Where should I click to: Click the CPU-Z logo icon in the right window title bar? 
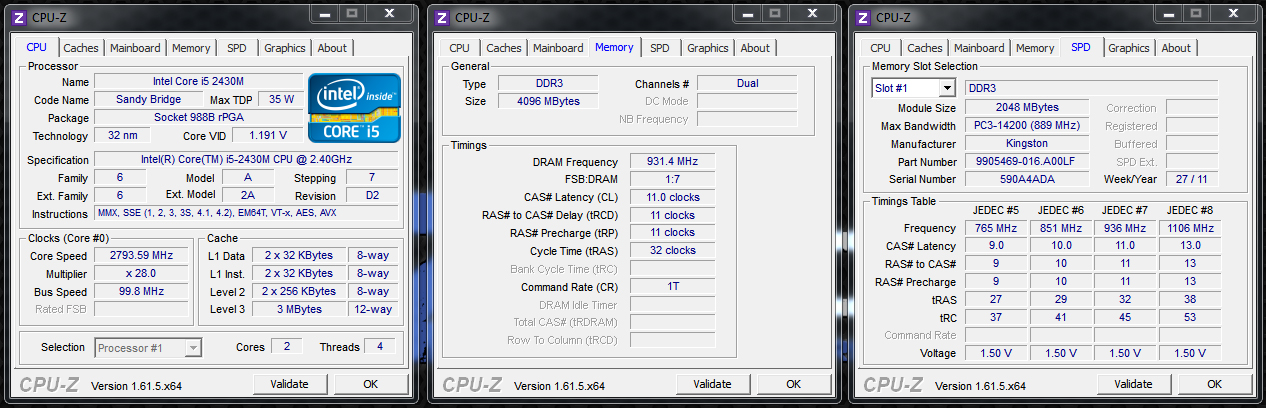(864, 17)
